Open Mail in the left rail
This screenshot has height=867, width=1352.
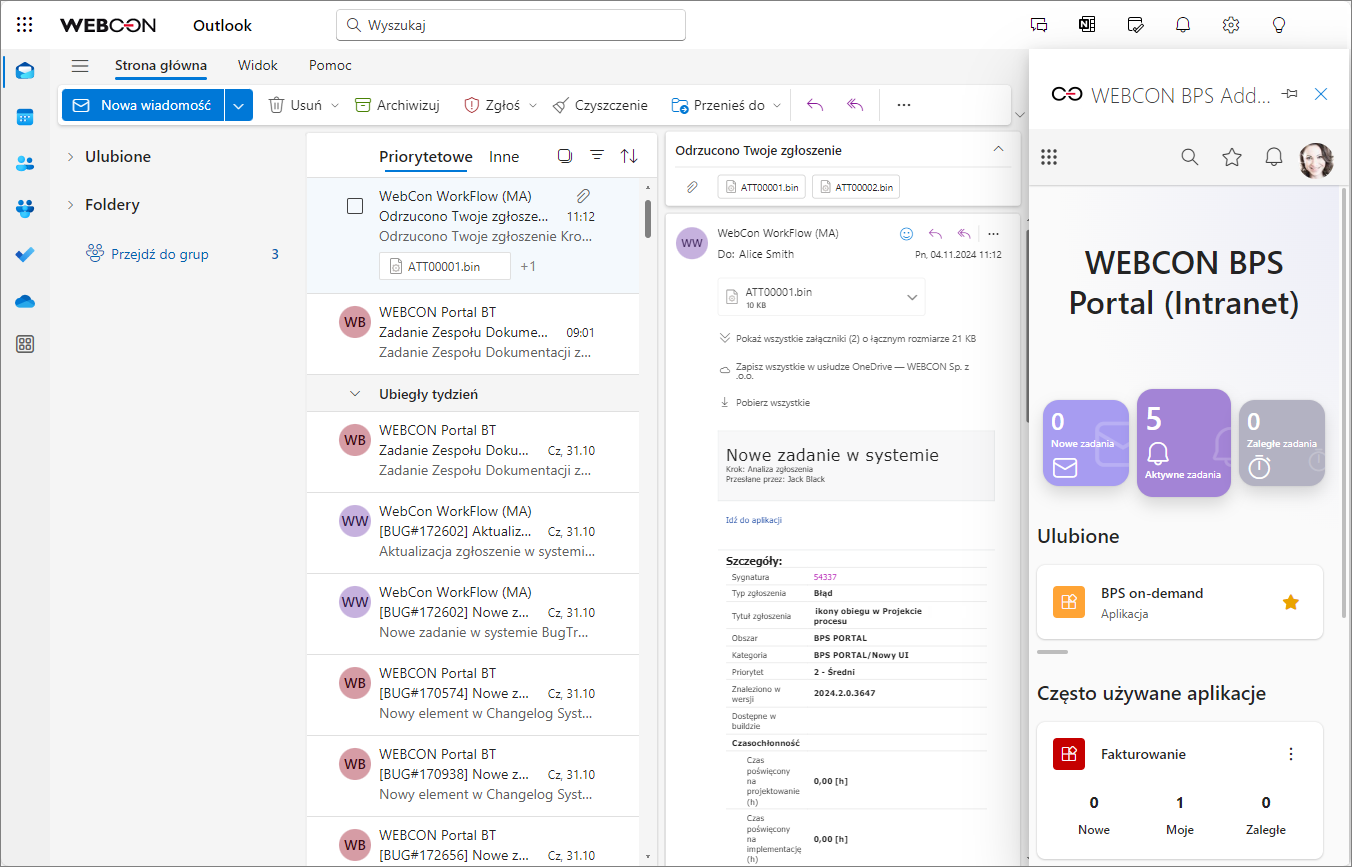[x=25, y=70]
